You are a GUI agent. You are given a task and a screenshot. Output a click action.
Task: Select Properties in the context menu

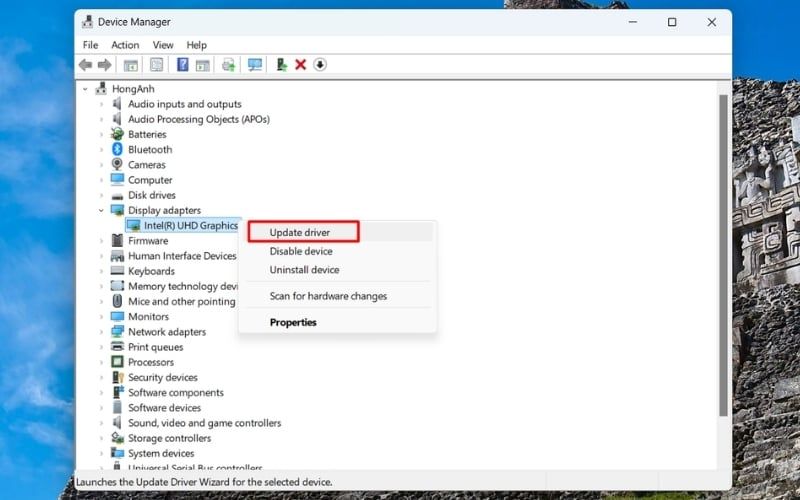pos(293,323)
